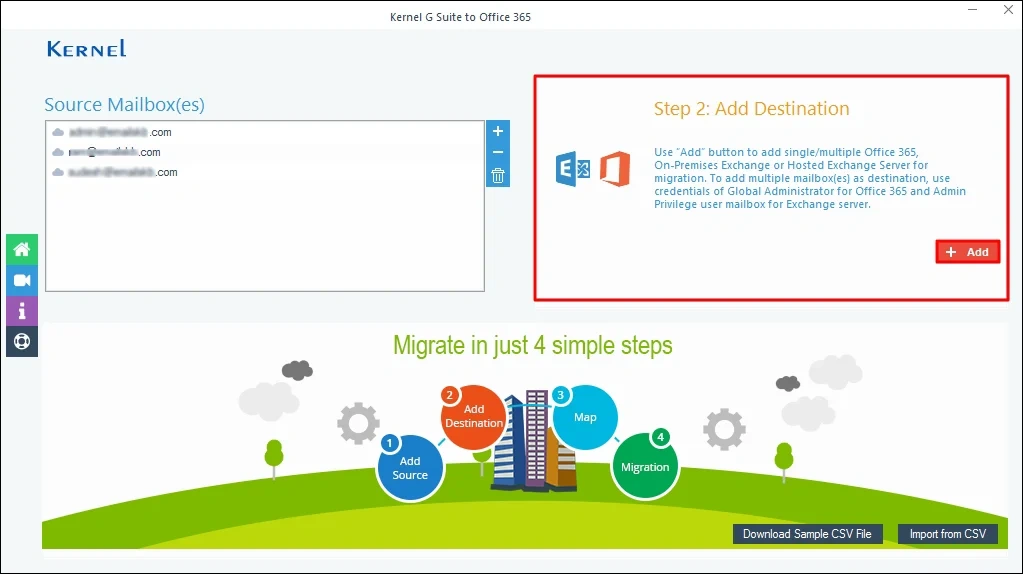Screen dimensions: 1023x574
Task: Select the mailbox entry starting with admin
Action: coord(112,132)
